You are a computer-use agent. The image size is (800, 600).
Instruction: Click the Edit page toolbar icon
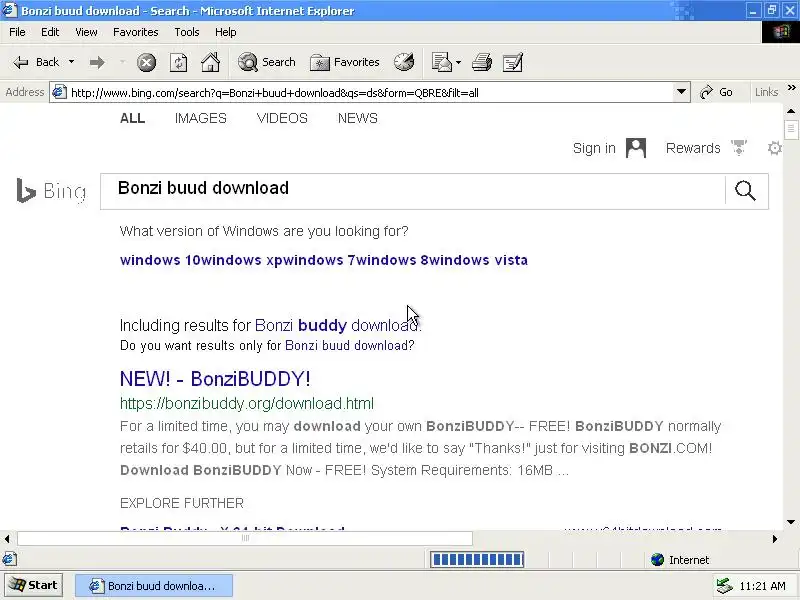pyautogui.click(x=513, y=62)
